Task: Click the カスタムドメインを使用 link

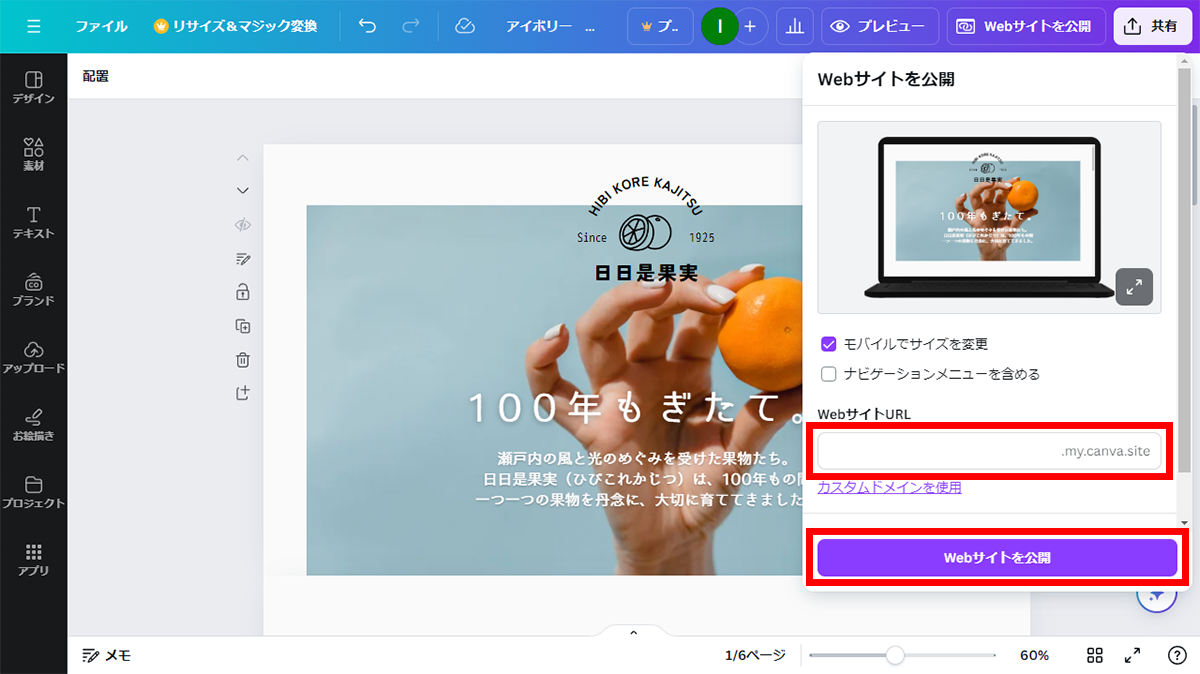Action: coord(888,487)
